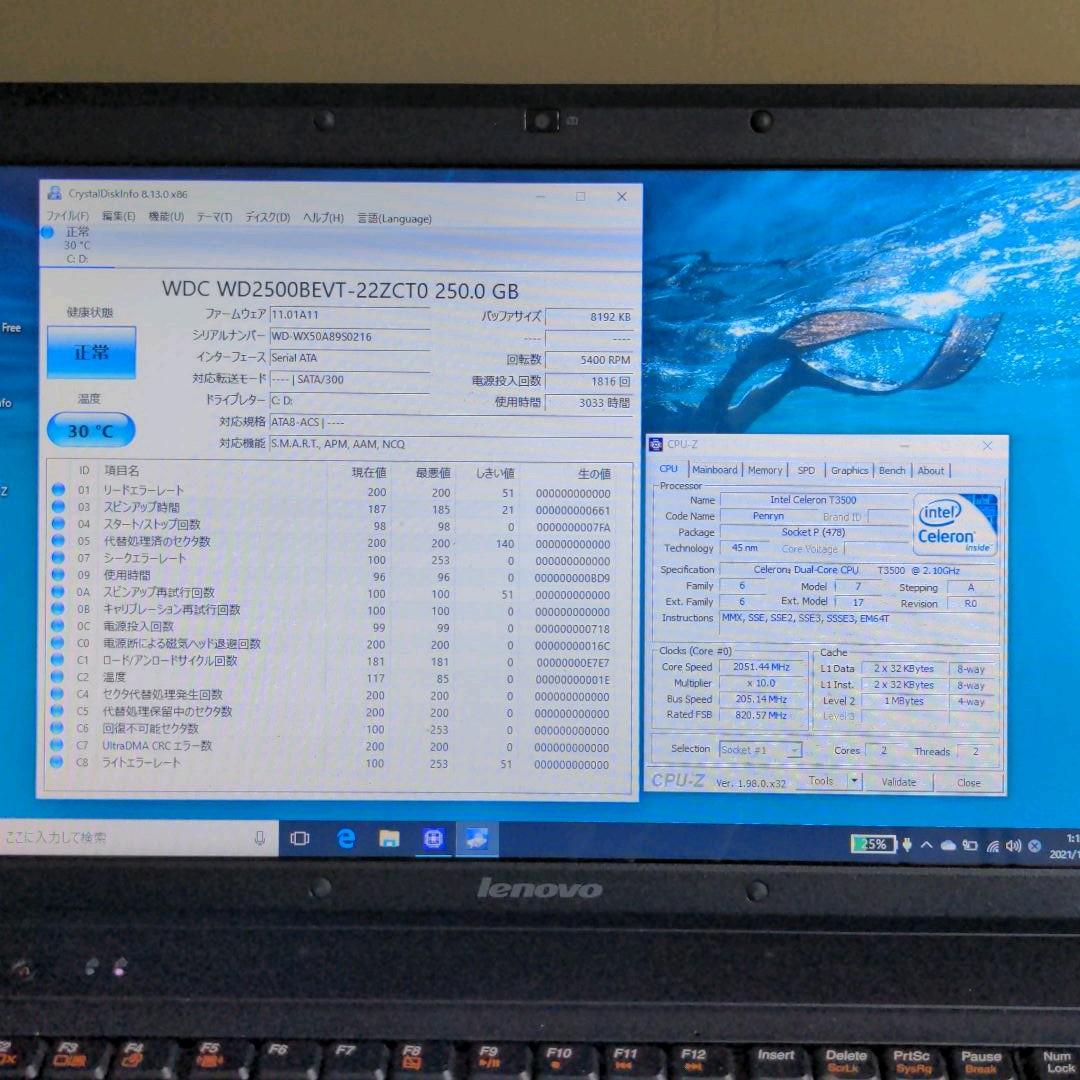The width and height of the screenshot is (1080, 1080).
Task: Click the 5400 RPM rotation value
Action: coord(589,360)
